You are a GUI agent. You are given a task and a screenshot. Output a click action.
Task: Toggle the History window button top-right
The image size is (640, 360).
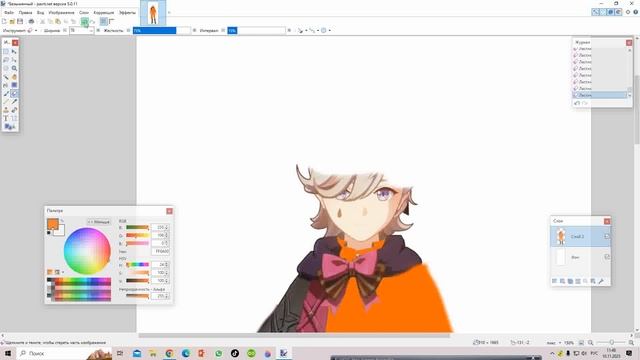point(603,12)
